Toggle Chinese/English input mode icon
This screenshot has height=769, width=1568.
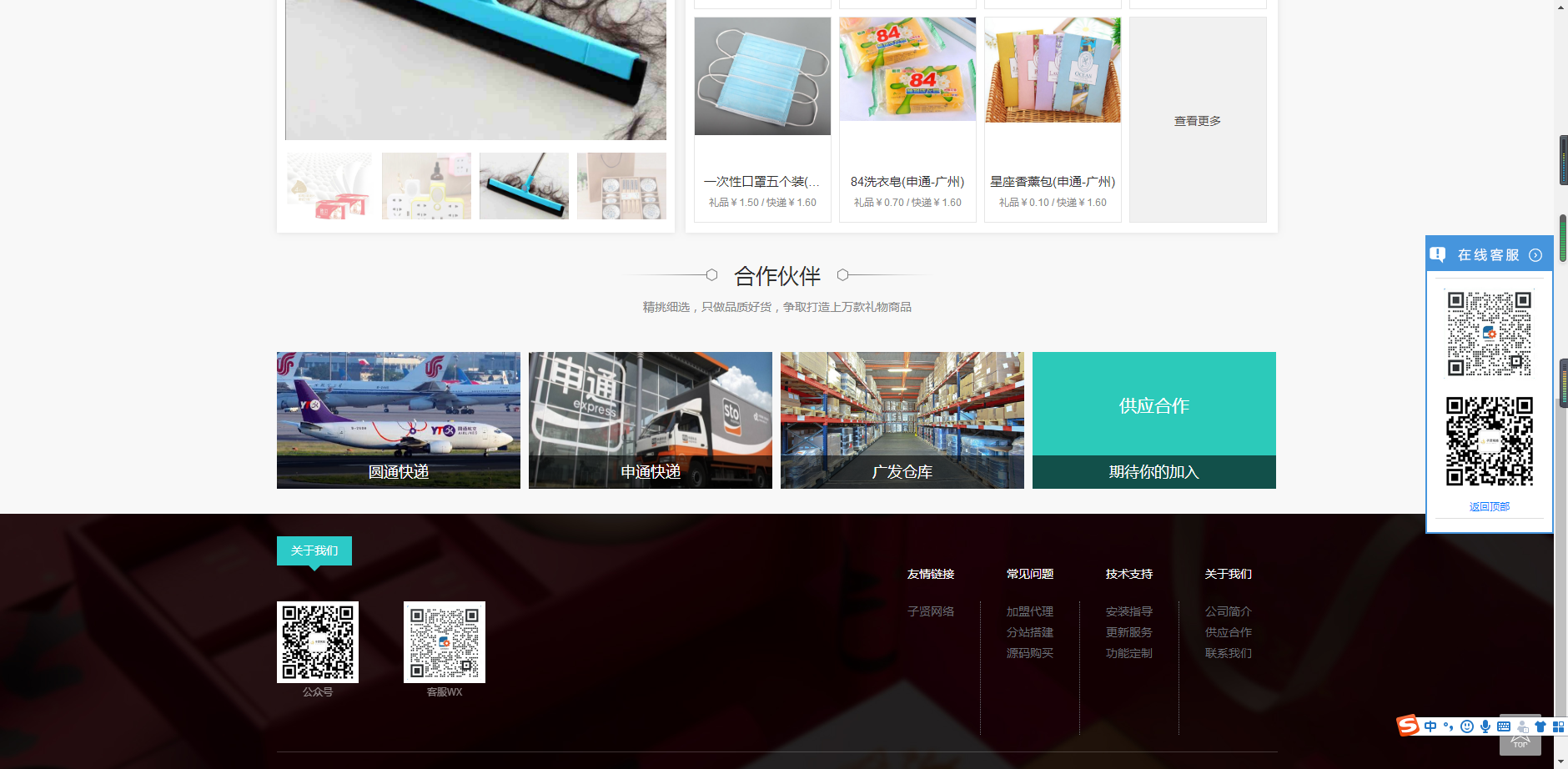[1430, 726]
